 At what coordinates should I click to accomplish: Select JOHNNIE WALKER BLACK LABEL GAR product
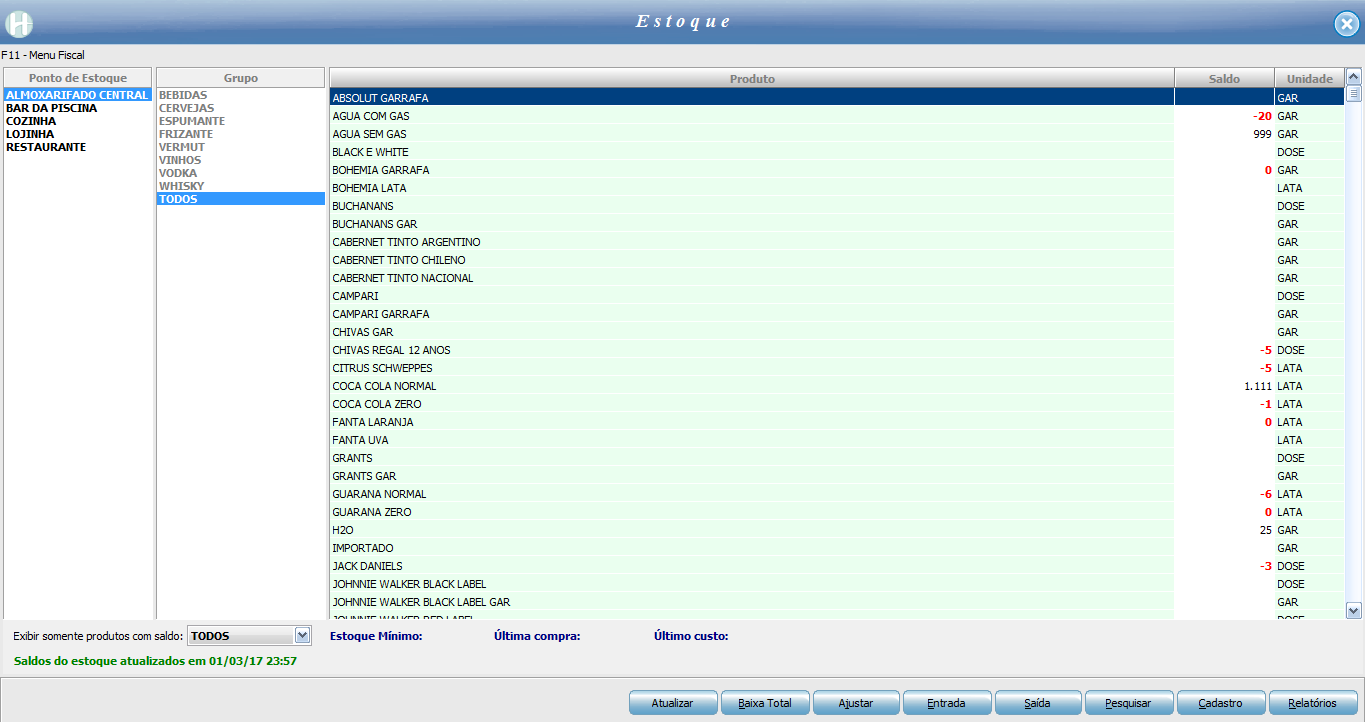pyautogui.click(x=837, y=602)
